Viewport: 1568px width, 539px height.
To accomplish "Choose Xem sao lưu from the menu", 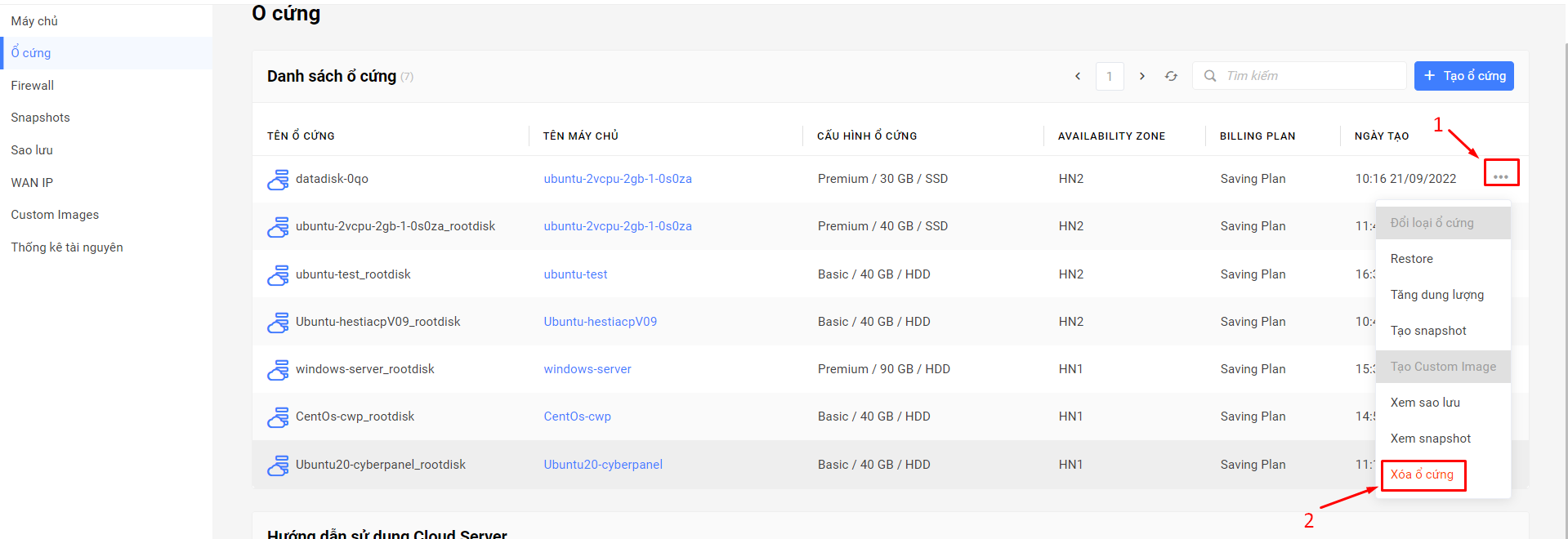I will point(1443,403).
